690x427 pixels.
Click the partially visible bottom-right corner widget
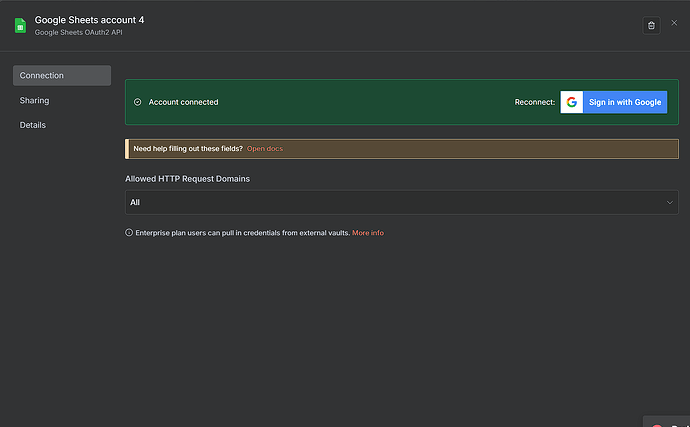pyautogui.click(x=666, y=421)
